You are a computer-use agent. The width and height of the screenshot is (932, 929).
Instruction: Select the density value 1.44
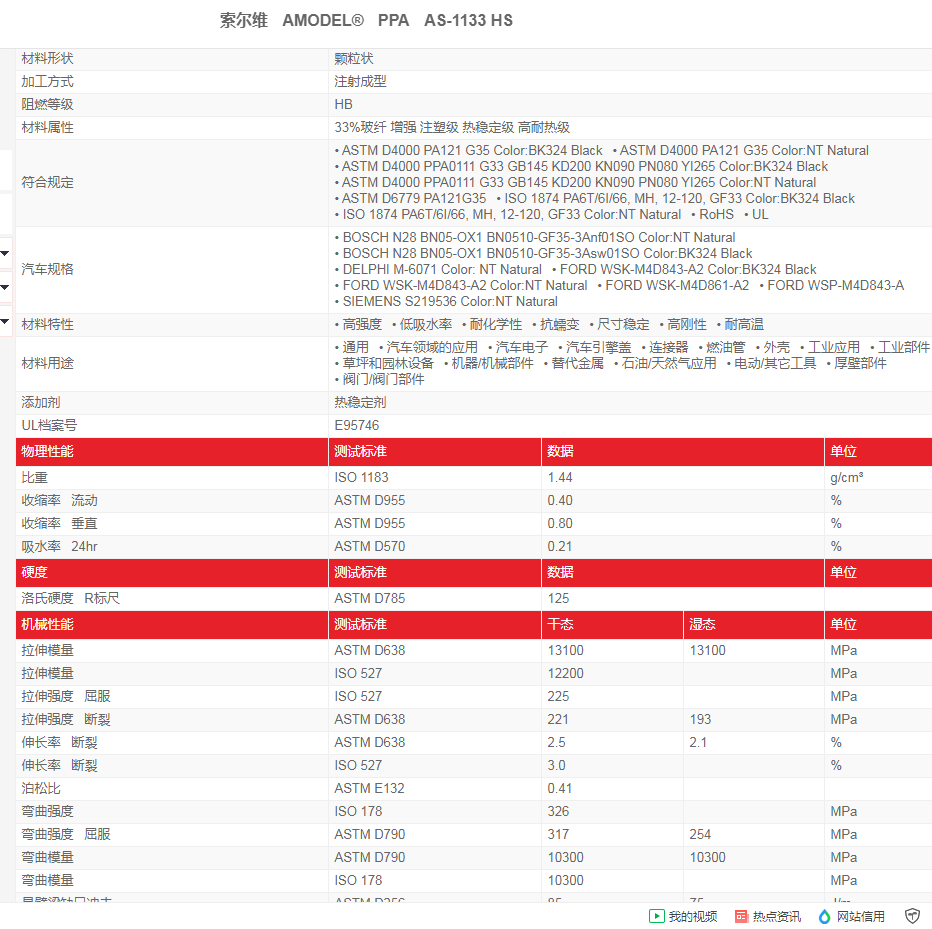pos(560,477)
